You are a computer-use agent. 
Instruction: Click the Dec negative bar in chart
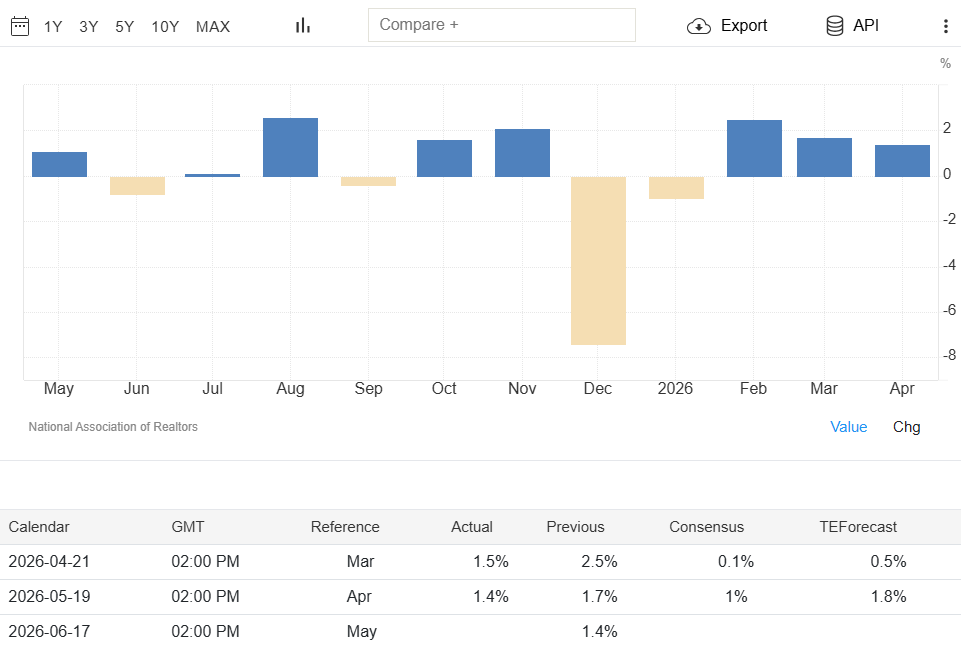click(598, 261)
